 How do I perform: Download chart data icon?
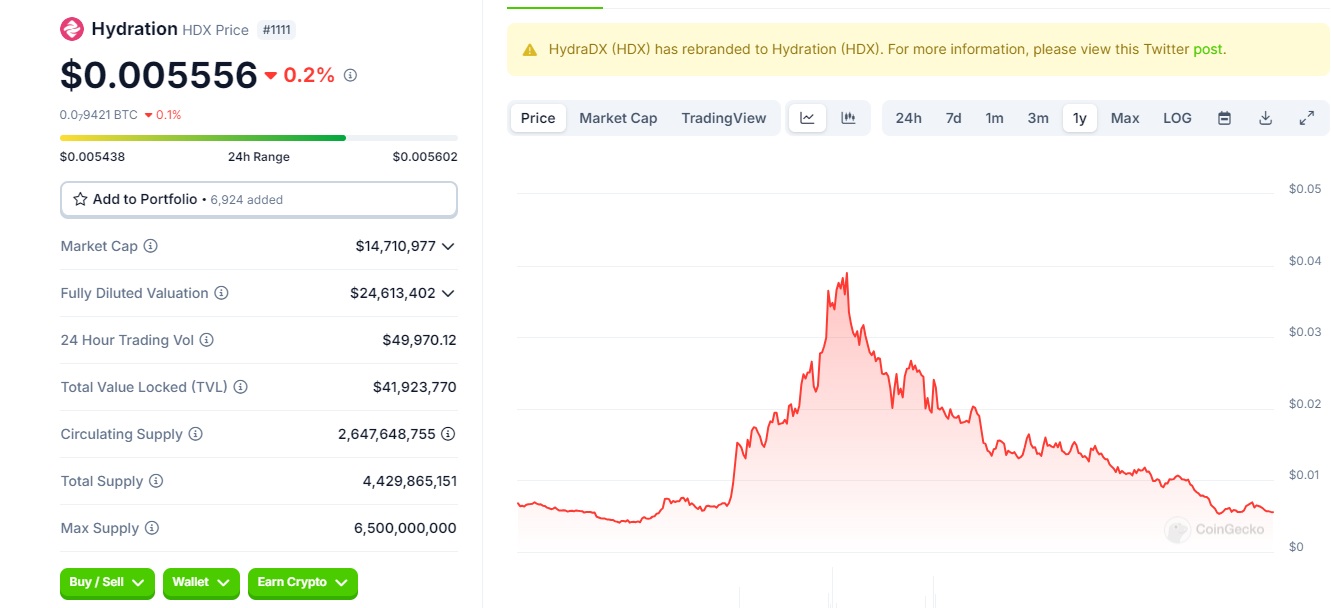1265,118
